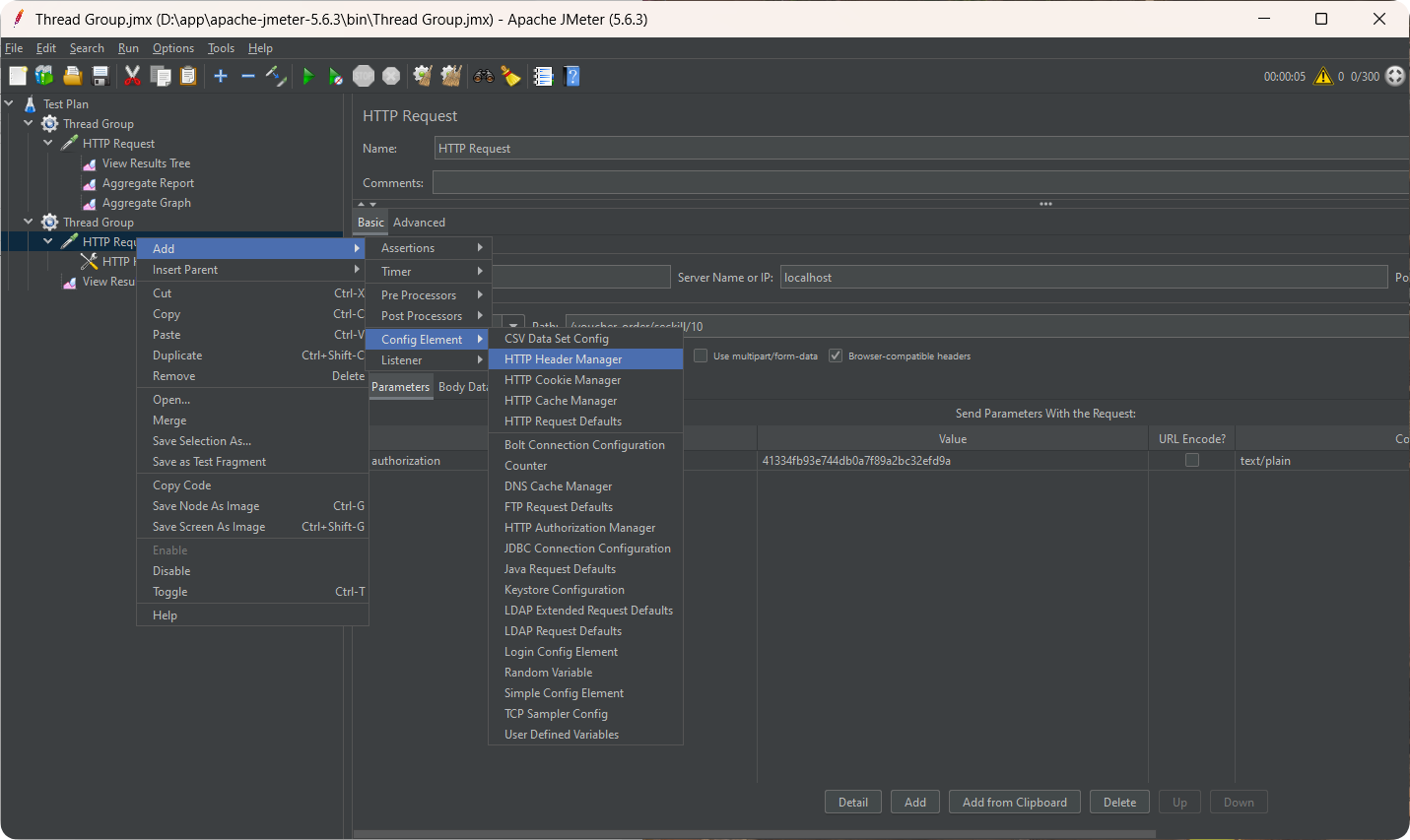Click the Collapse All minus icon
The width and height of the screenshot is (1410, 840).
pyautogui.click(x=248, y=76)
